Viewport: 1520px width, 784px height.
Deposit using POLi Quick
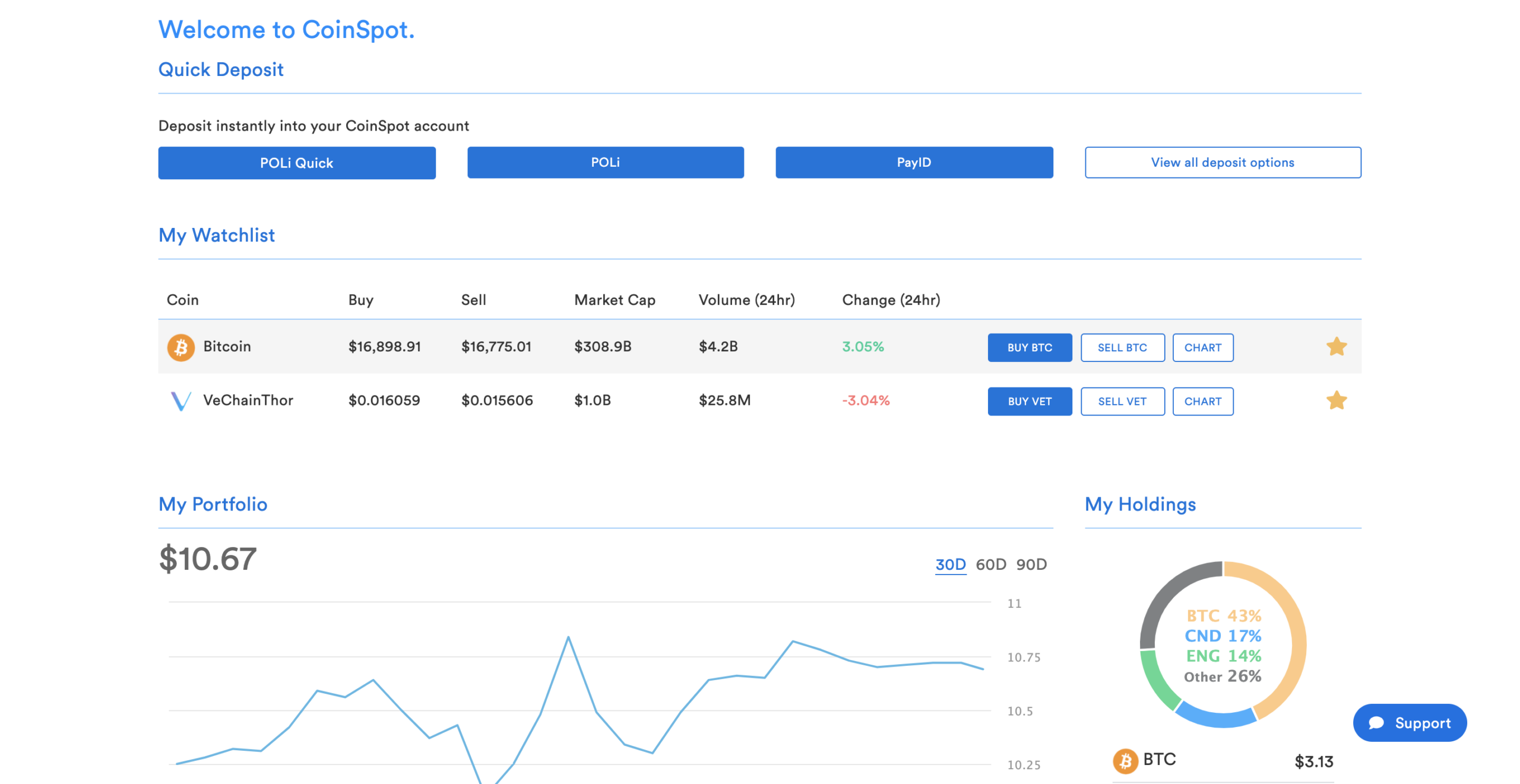[x=296, y=163]
